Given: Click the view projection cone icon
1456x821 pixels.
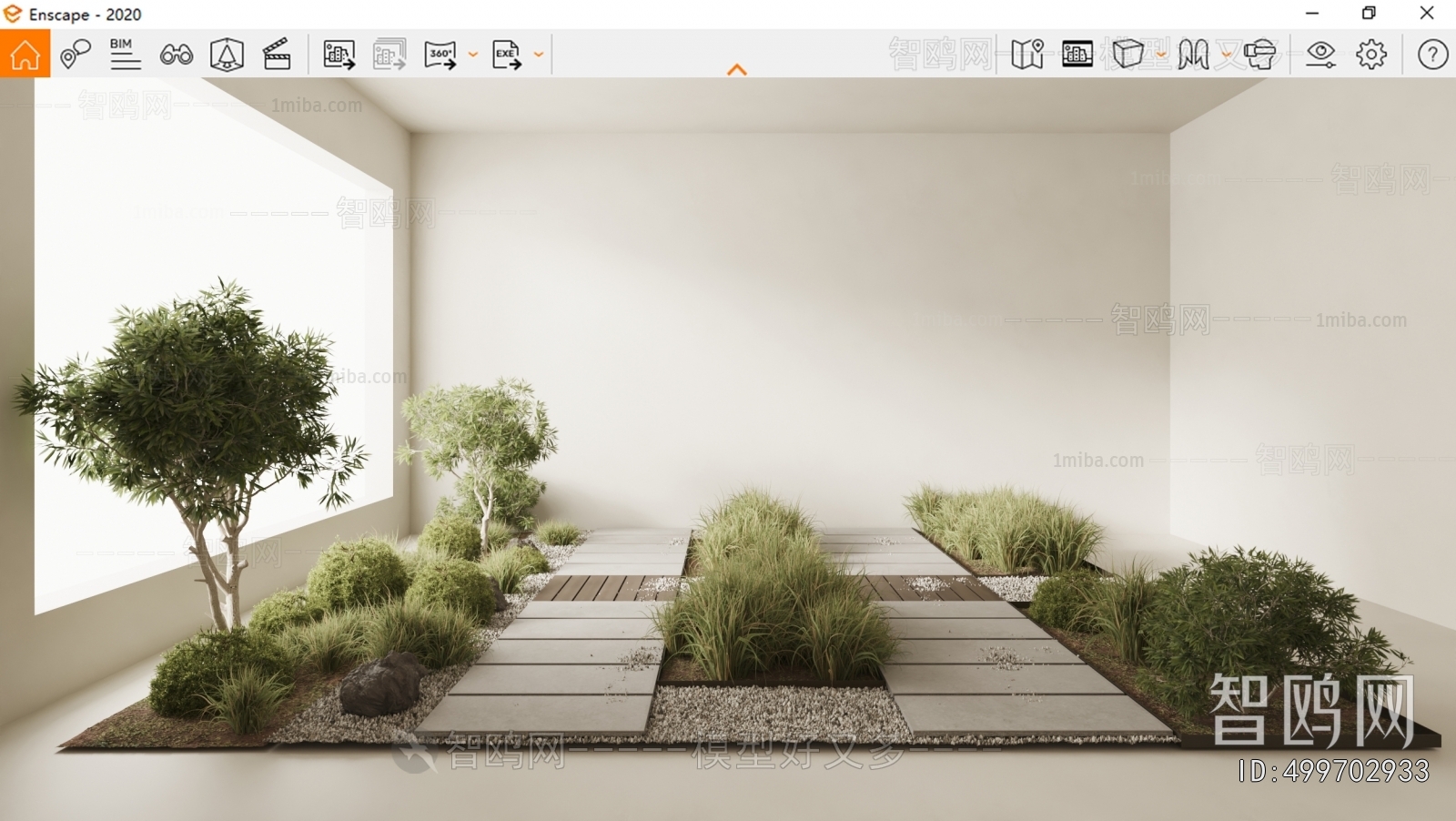Looking at the screenshot, I should coord(226,55).
